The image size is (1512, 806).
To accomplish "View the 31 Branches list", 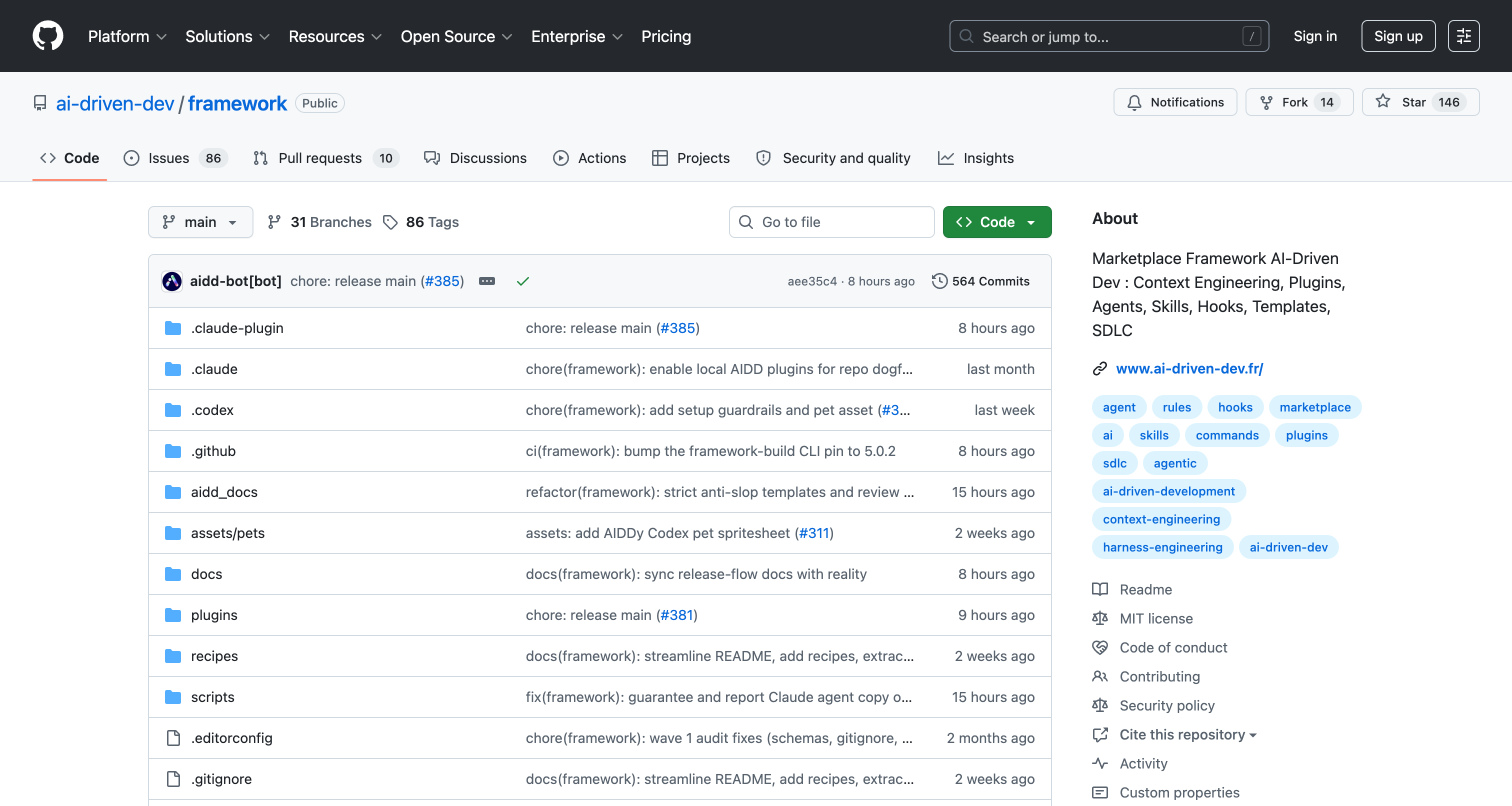I will [x=319, y=222].
